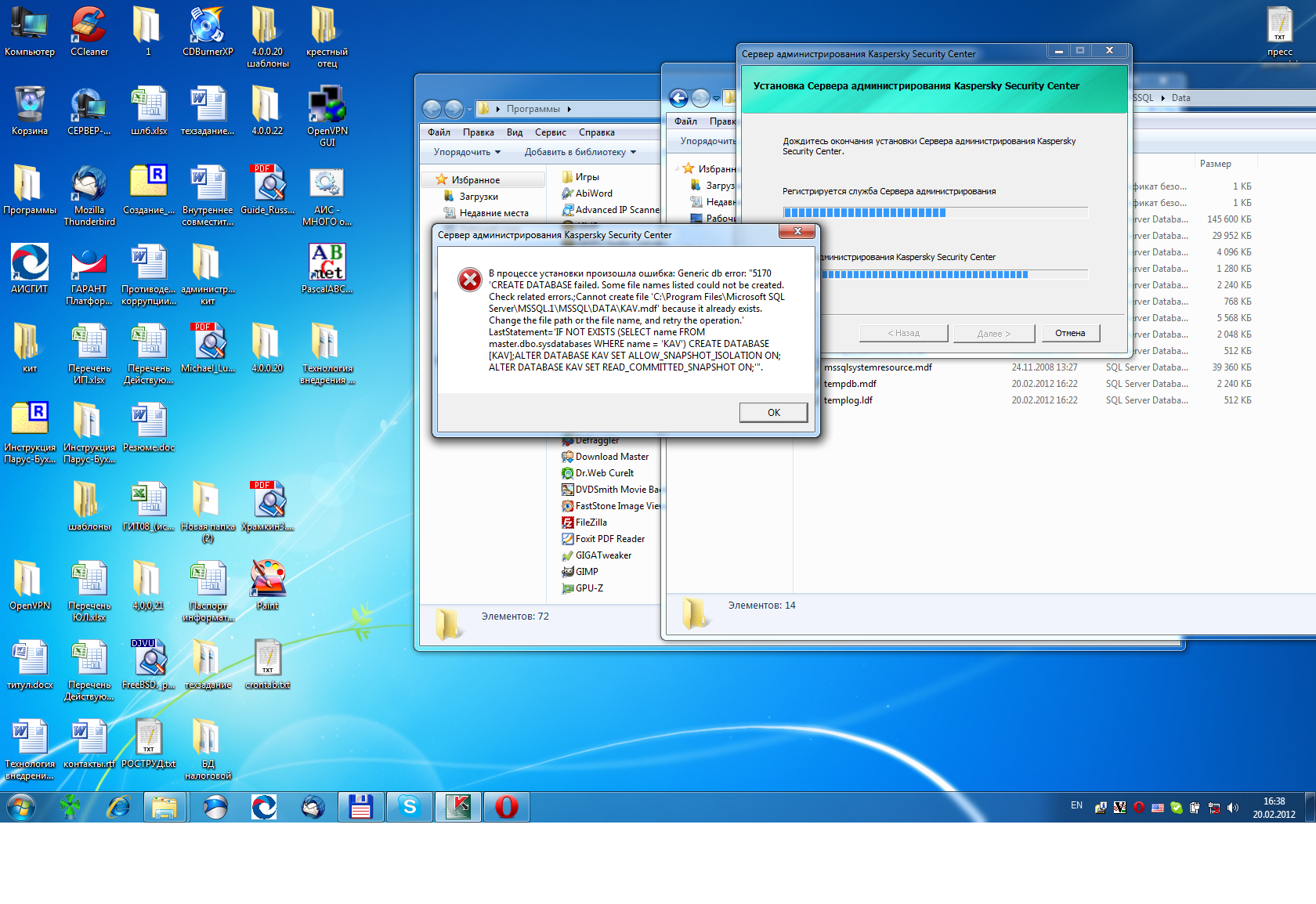This screenshot has height=904, width=1316.
Task: Open Internet Explorer from the taskbar
Action: click(118, 807)
